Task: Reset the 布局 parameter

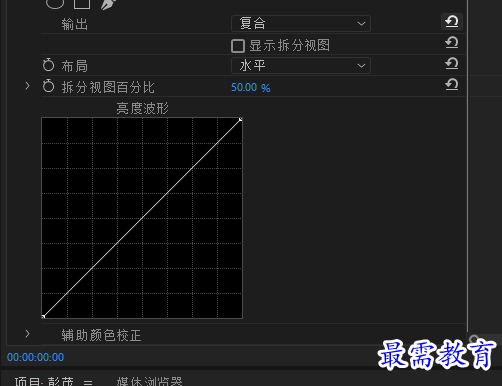Action: (x=452, y=64)
